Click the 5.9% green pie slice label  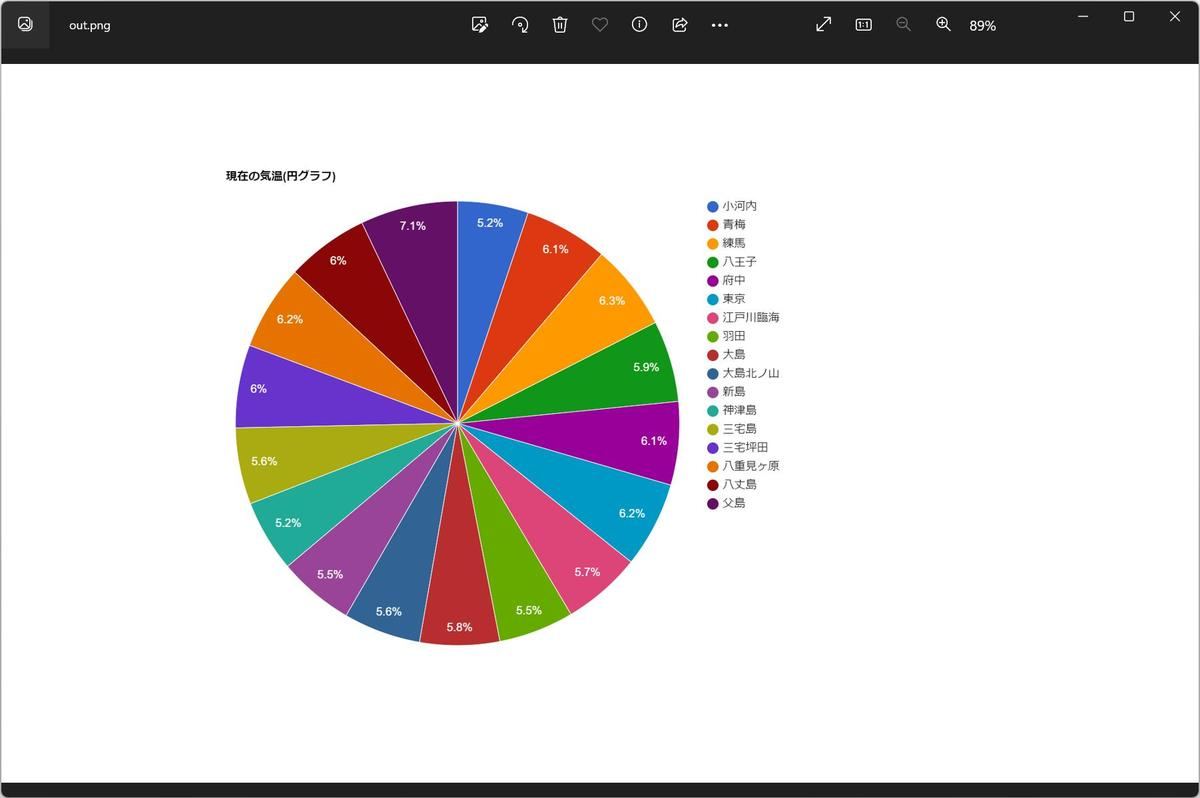[646, 367]
